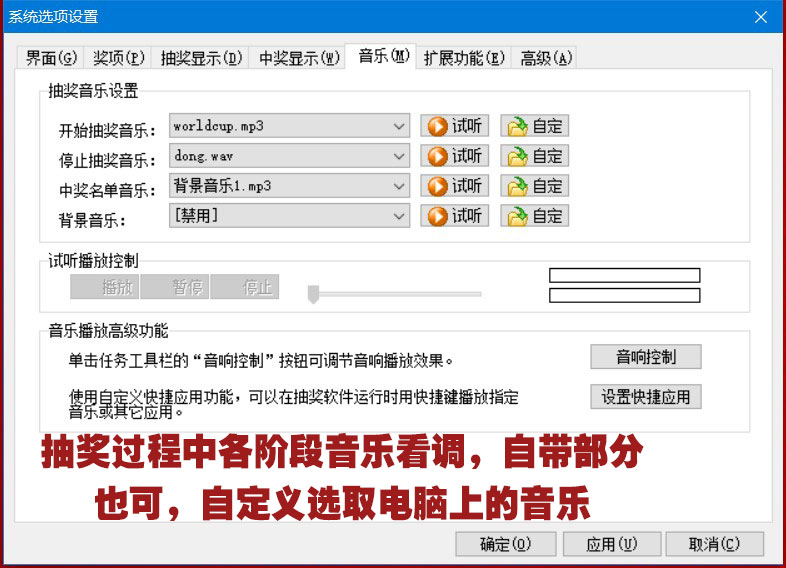The image size is (786, 568).
Task: Click 试听 beside 背景音乐
Action: click(x=454, y=216)
